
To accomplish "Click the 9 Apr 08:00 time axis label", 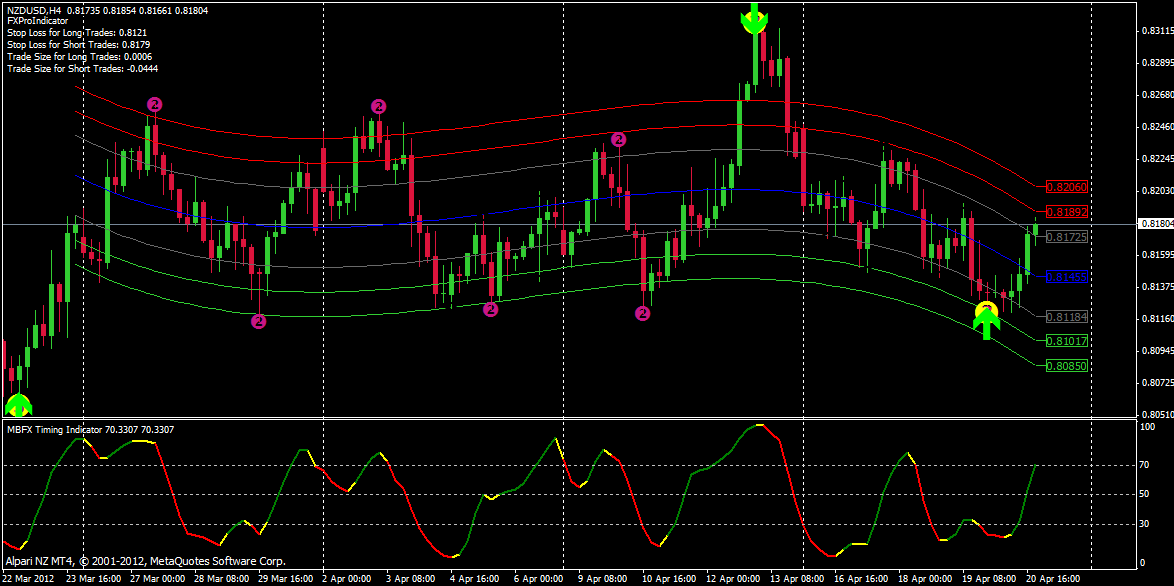I will (605, 579).
